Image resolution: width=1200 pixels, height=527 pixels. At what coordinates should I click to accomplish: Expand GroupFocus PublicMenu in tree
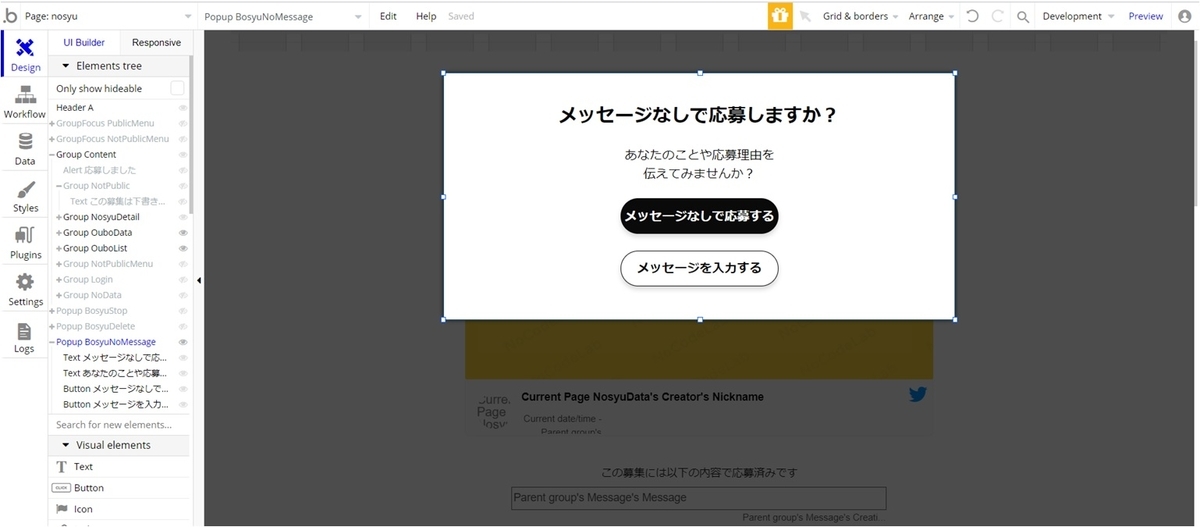point(52,124)
